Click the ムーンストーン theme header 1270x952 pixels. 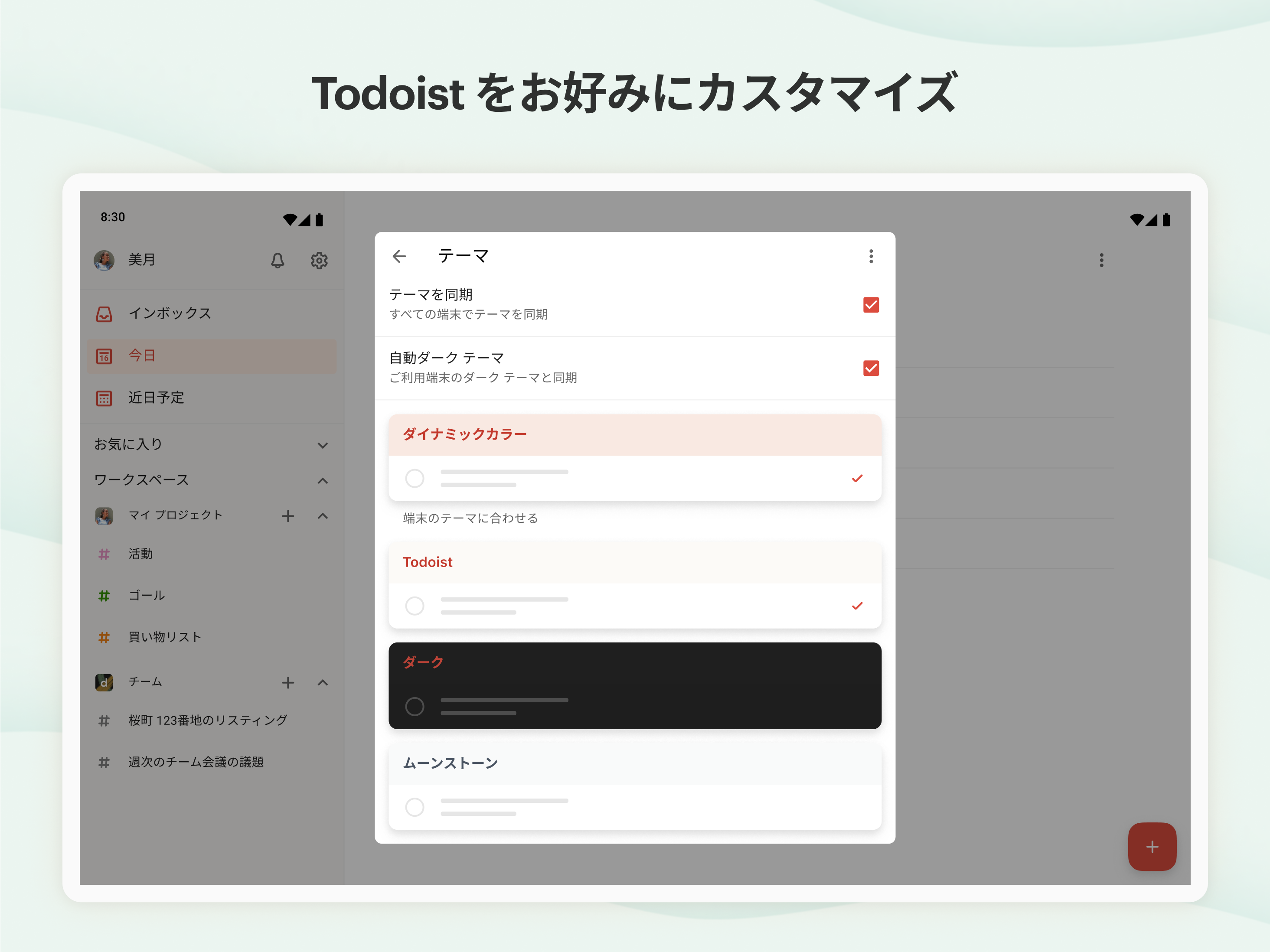click(635, 763)
